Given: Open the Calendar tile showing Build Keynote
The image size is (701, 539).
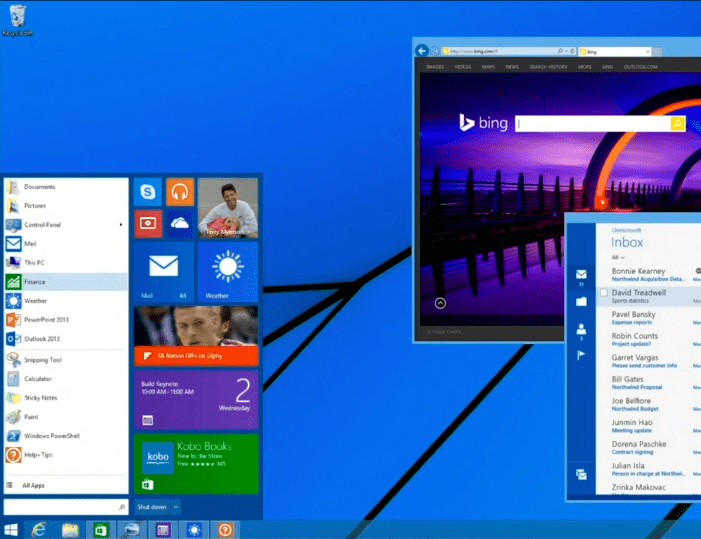Looking at the screenshot, I should pos(196,400).
